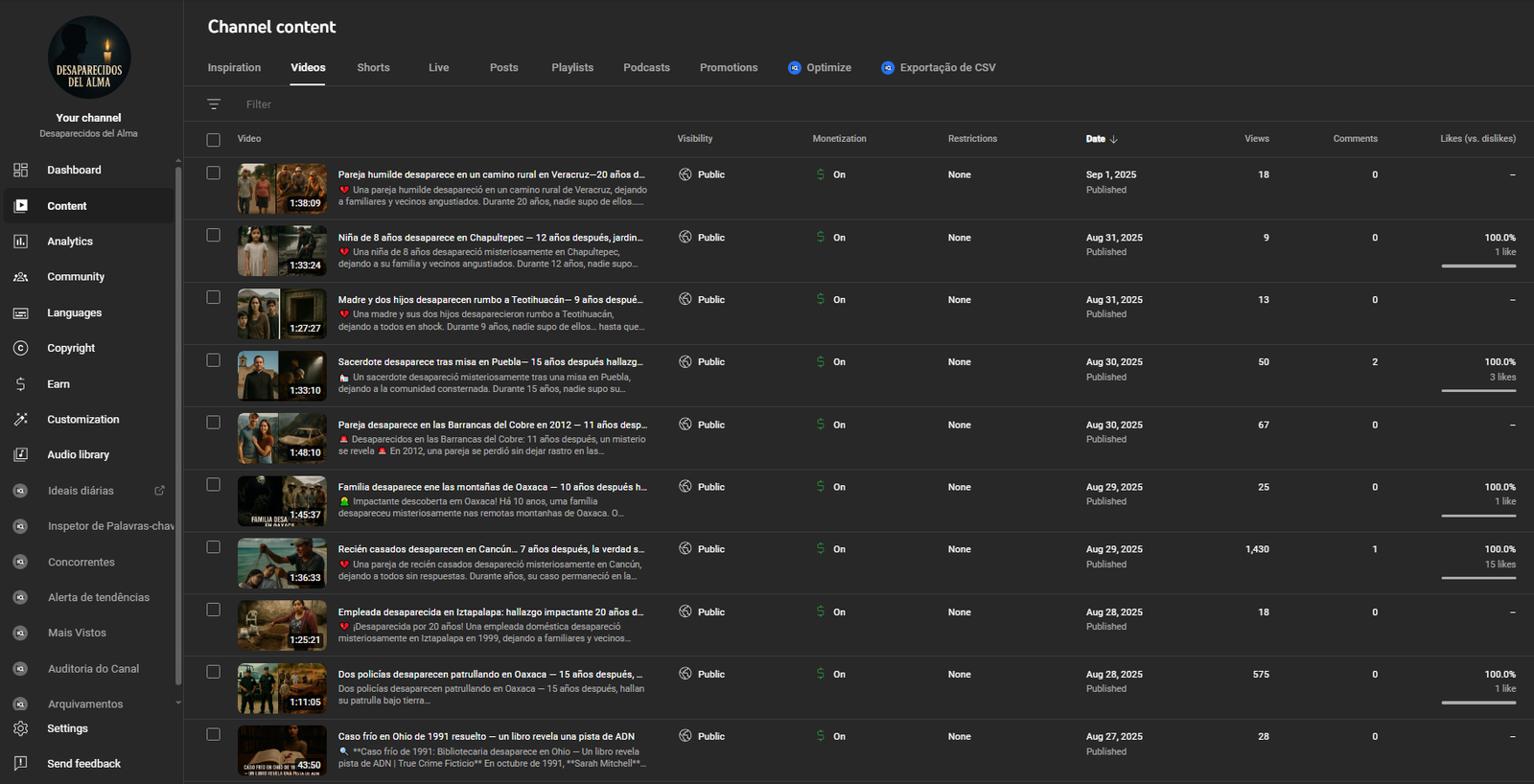Open Earn via the dollar icon
Image resolution: width=1534 pixels, height=784 pixels.
click(x=21, y=384)
